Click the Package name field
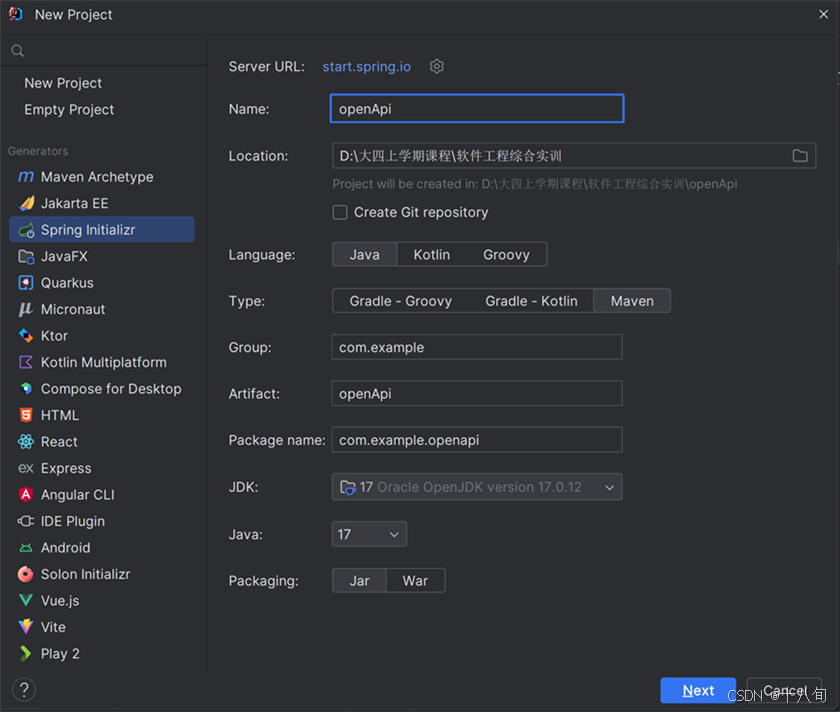This screenshot has height=712, width=840. (477, 440)
